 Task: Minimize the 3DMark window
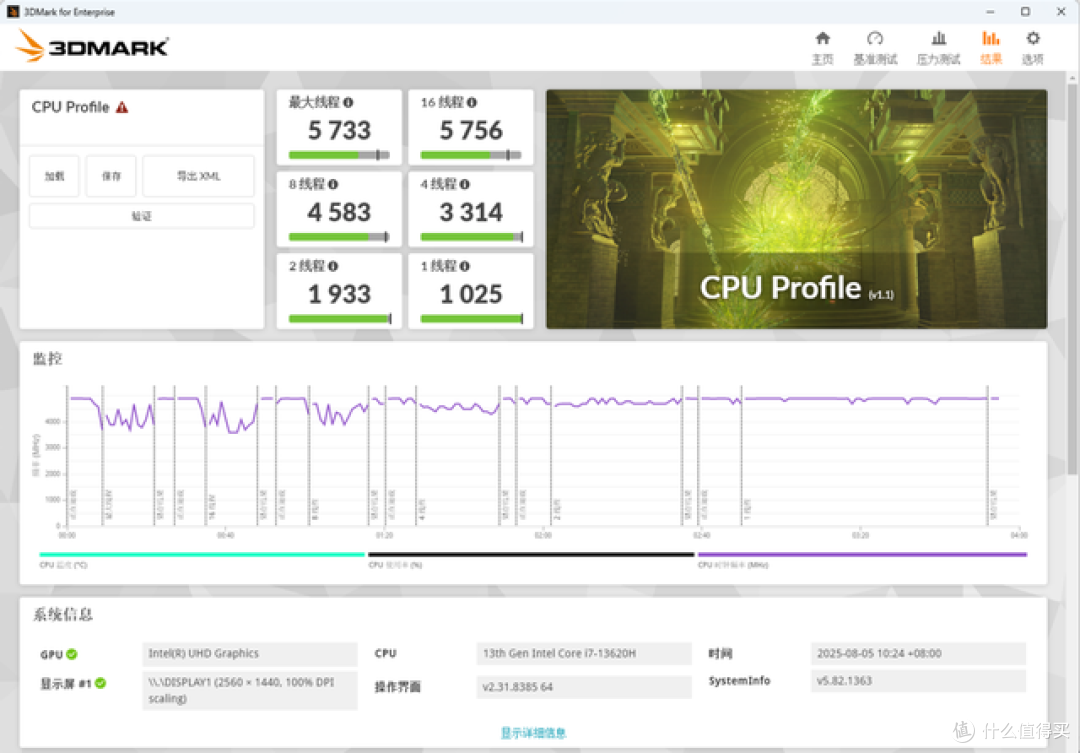tap(990, 12)
